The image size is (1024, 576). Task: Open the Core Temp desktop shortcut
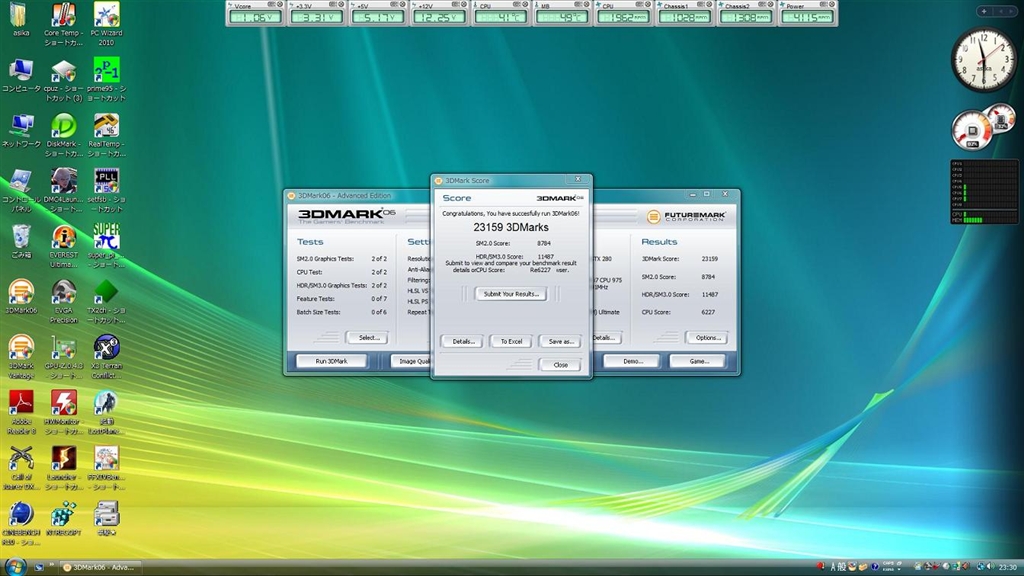[x=63, y=17]
